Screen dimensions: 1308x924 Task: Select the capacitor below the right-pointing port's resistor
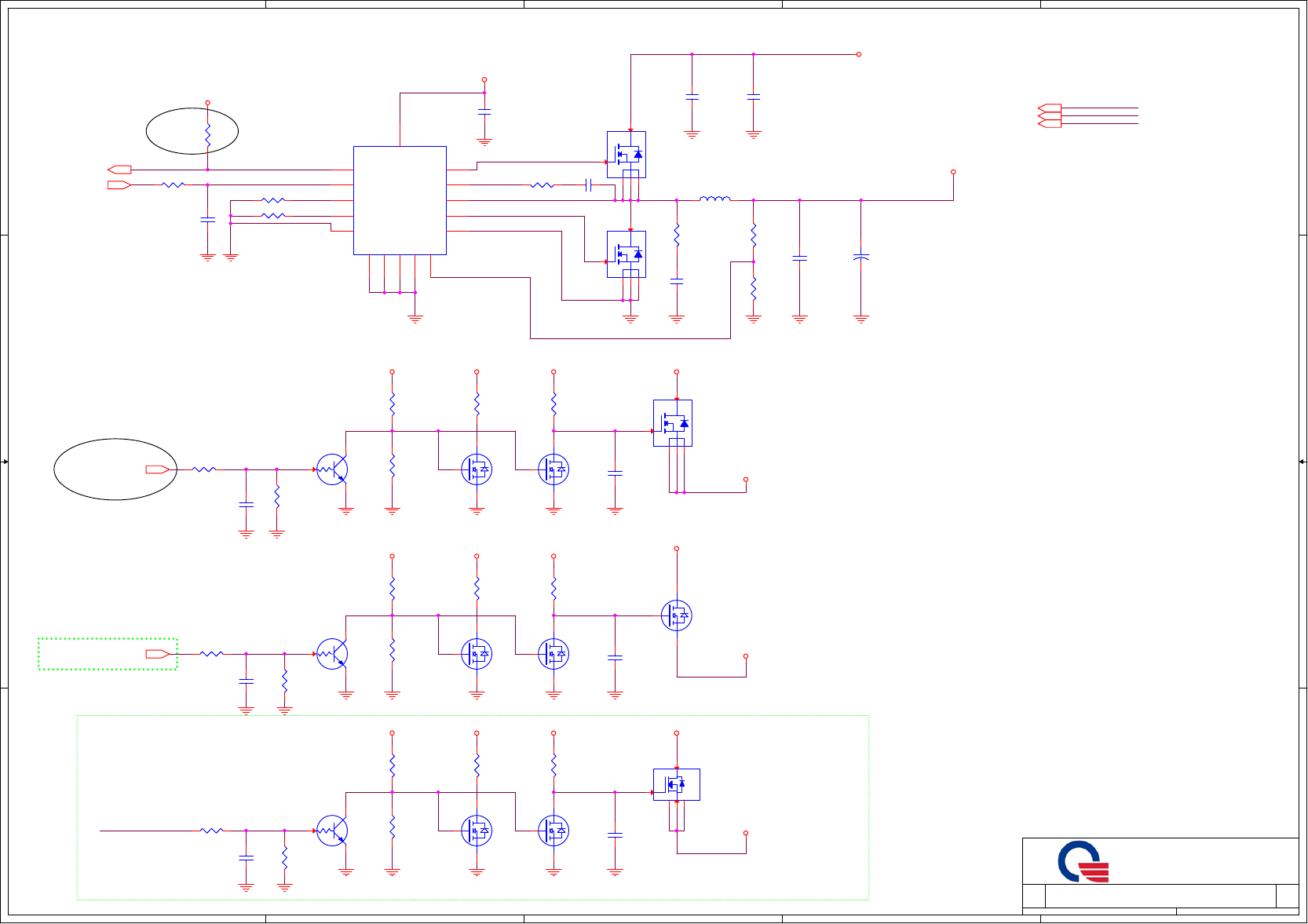pos(208,220)
